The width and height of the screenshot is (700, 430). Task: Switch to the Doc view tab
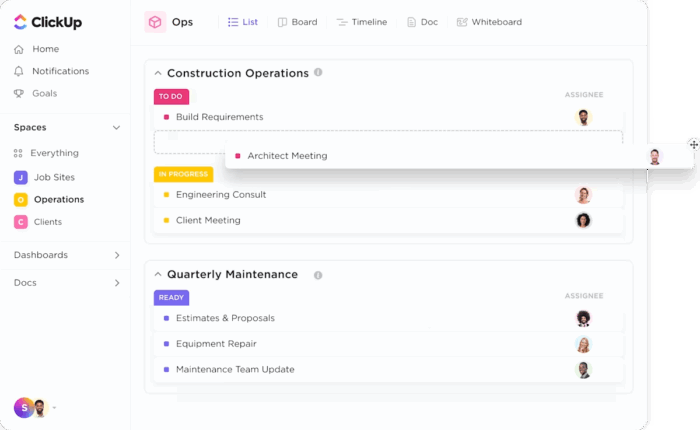(422, 22)
